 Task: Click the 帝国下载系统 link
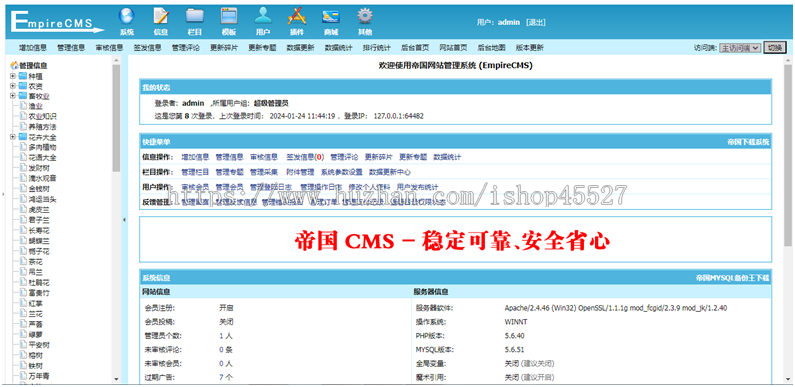point(748,142)
